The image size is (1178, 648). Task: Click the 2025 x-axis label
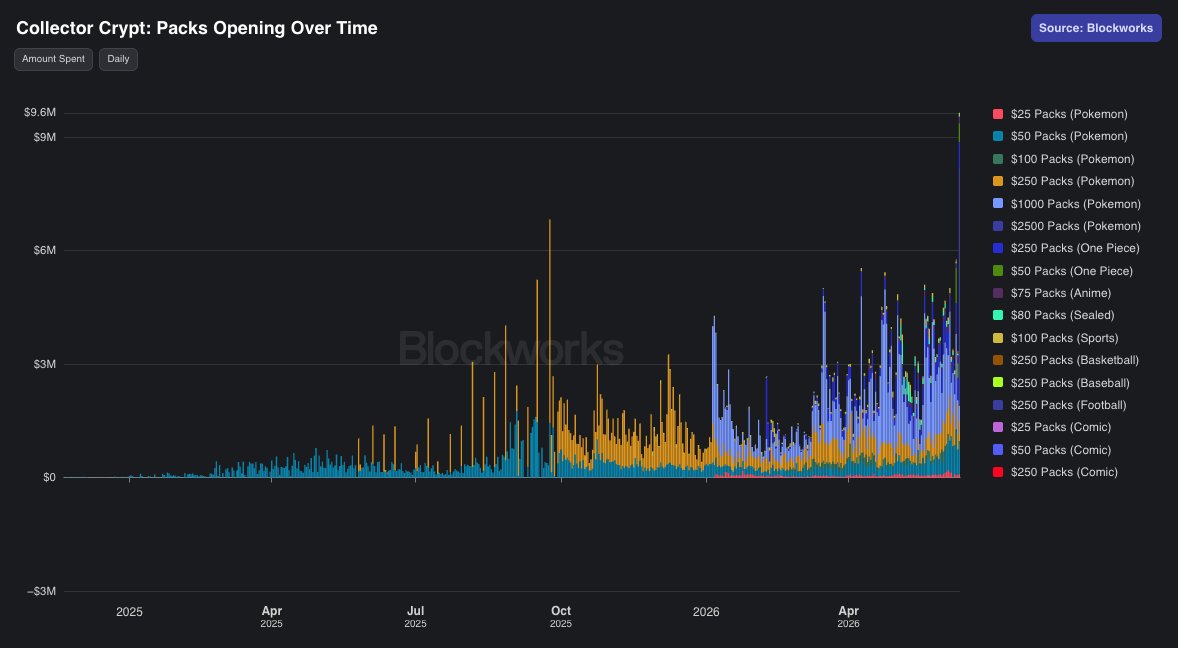point(129,612)
